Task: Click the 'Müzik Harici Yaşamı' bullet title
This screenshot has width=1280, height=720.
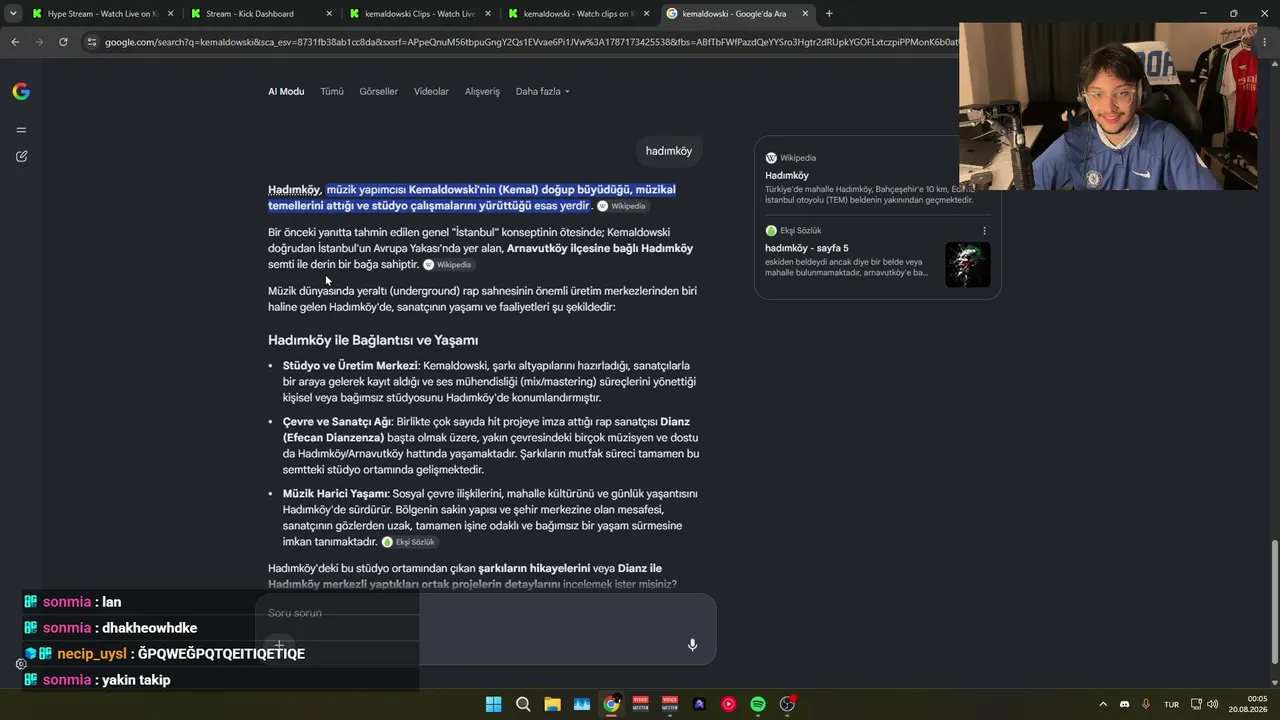Action: point(335,494)
